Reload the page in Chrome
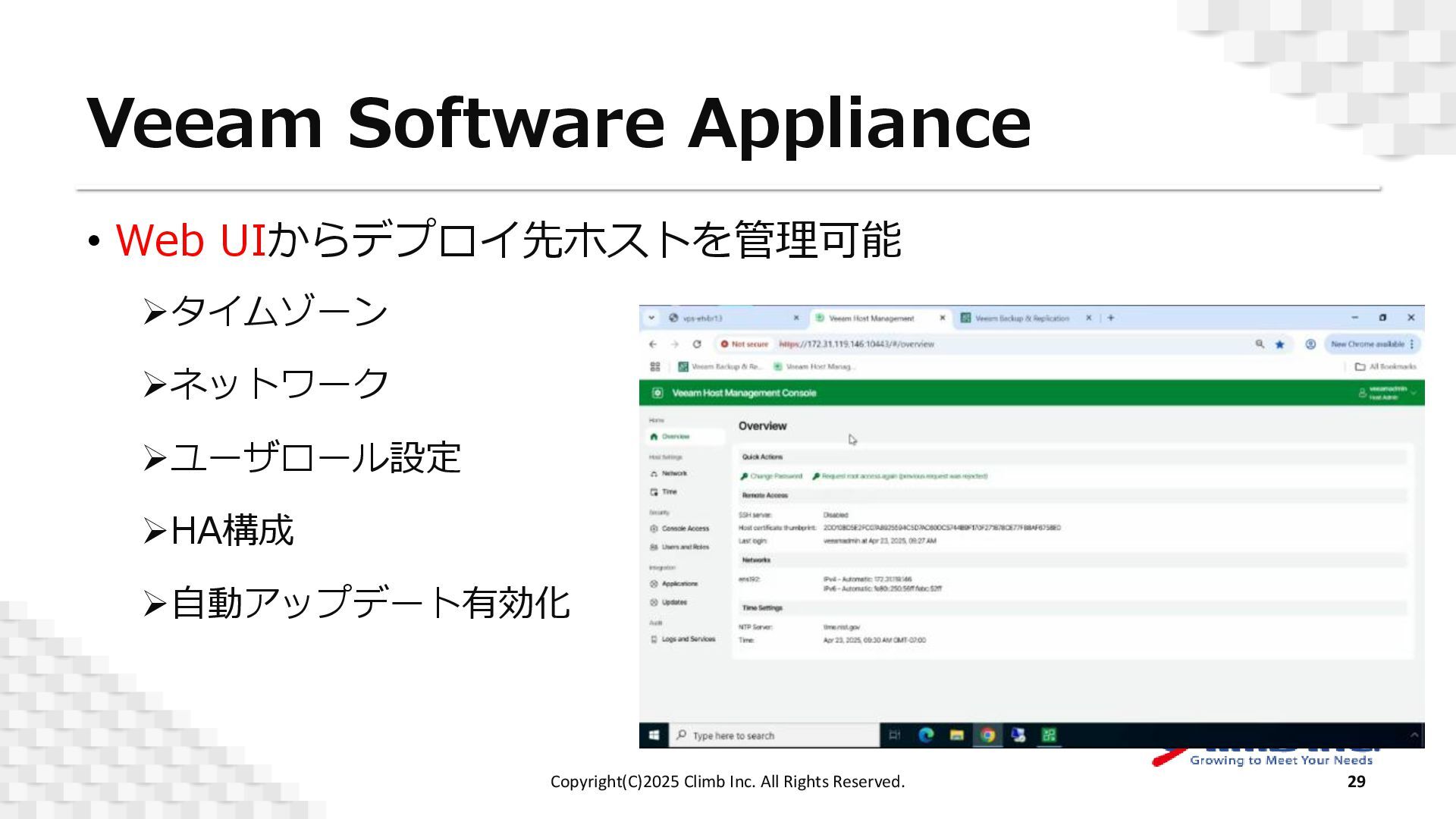 pos(697,344)
